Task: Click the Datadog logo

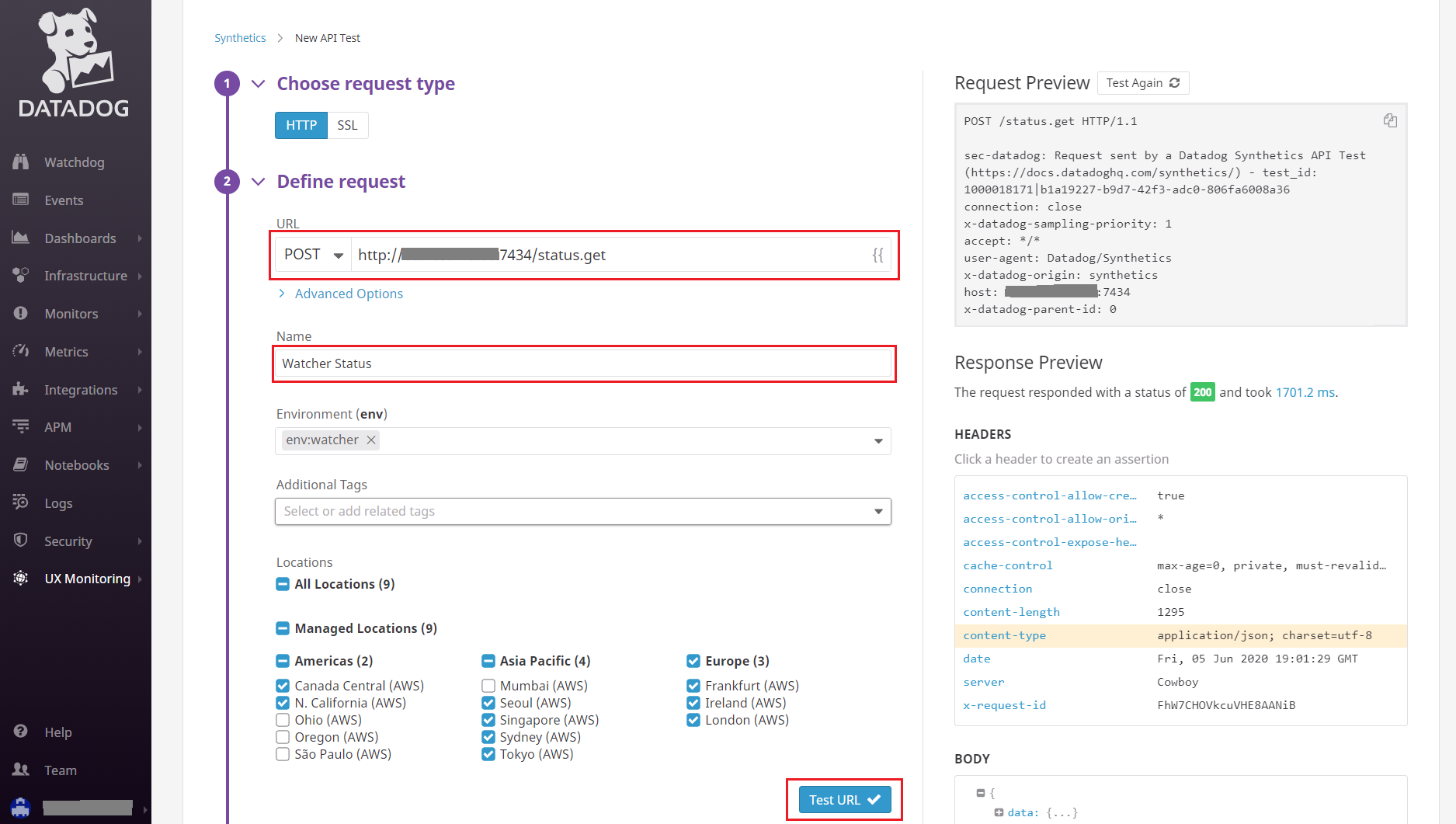Action: coord(75,64)
